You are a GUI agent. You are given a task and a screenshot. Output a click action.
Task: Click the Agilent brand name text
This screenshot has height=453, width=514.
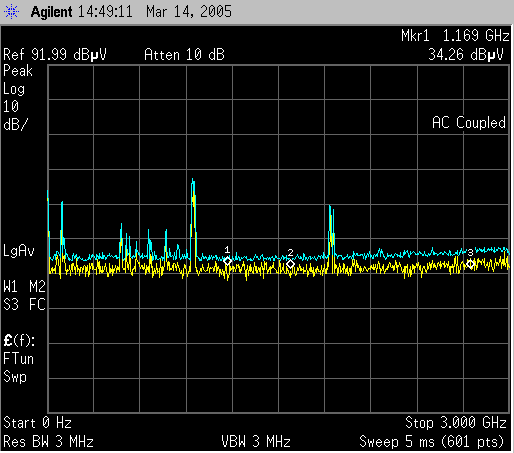pyautogui.click(x=51, y=12)
